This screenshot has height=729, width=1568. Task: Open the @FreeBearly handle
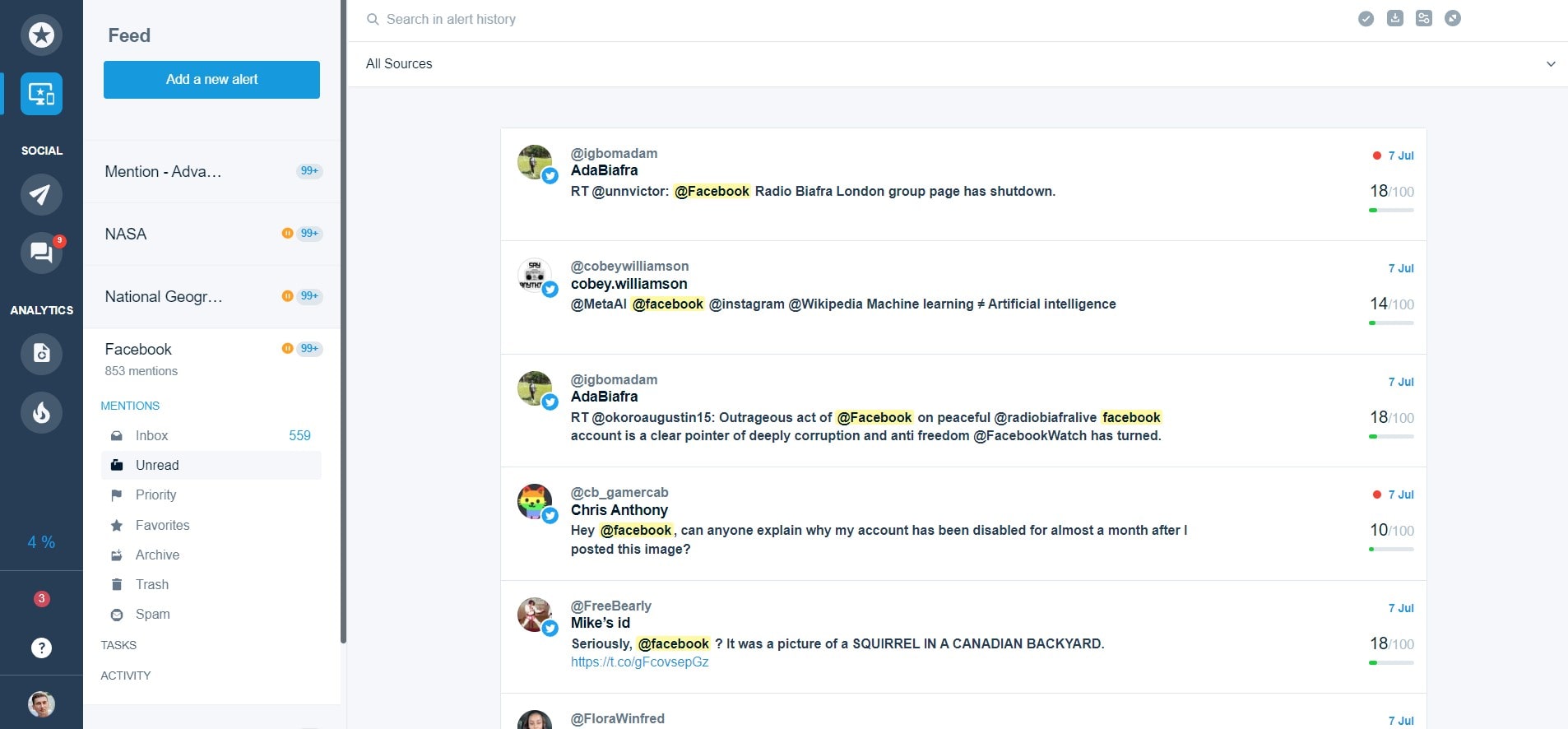pos(610,606)
